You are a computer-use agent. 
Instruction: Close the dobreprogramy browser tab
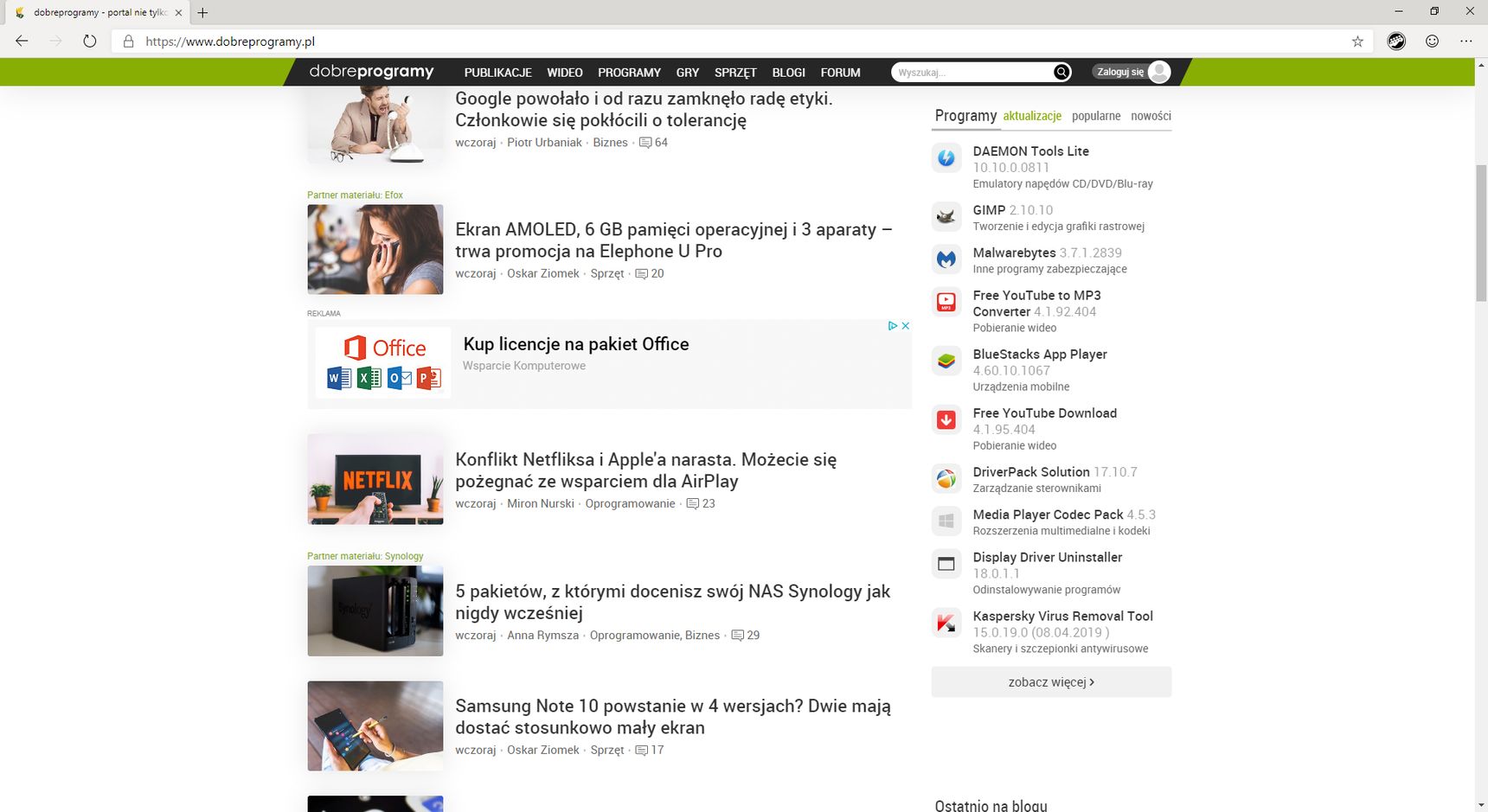pyautogui.click(x=178, y=13)
